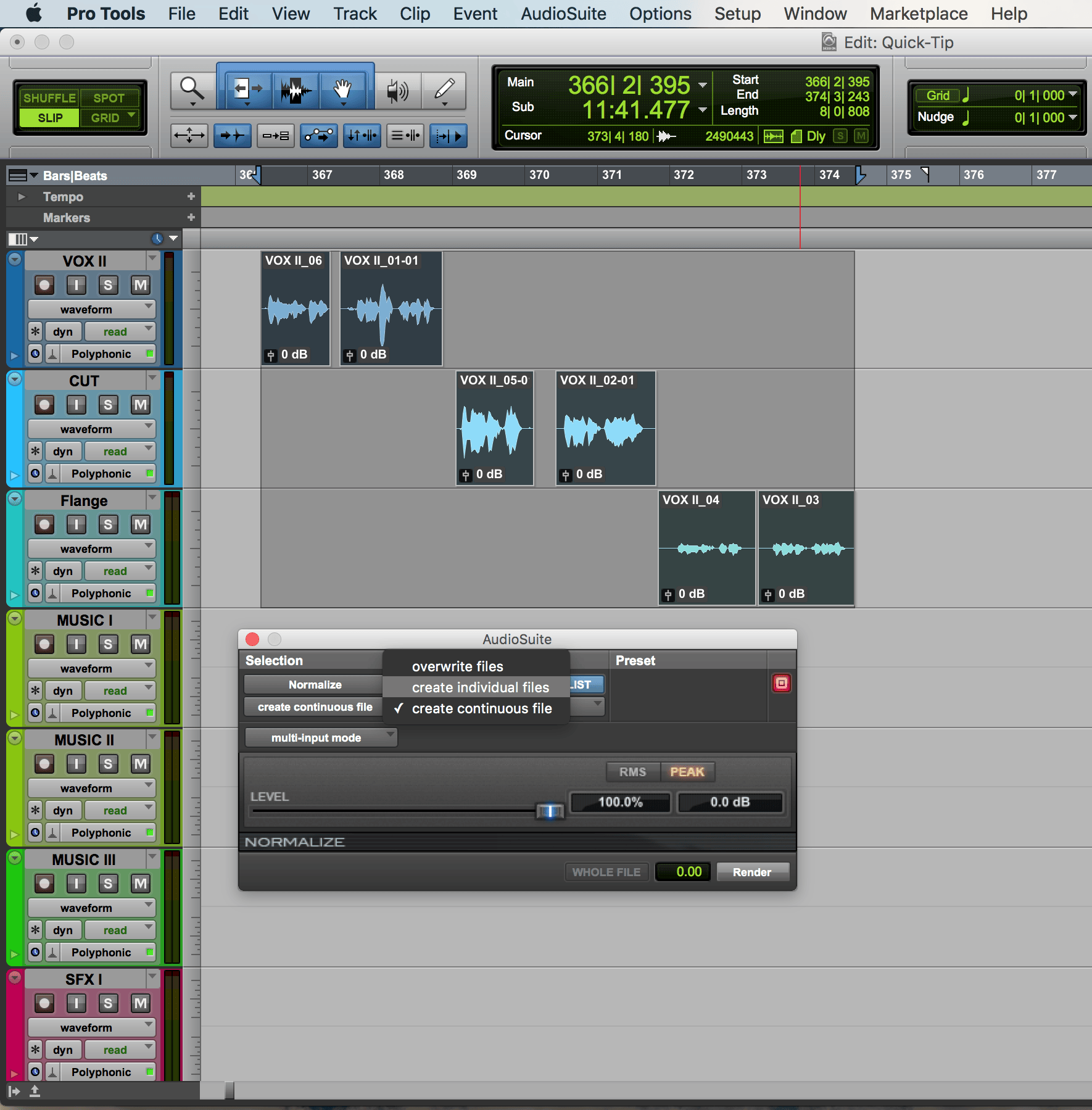Adjust the Normalize LEVEL slider handle
The width and height of the screenshot is (1092, 1110).
click(550, 811)
